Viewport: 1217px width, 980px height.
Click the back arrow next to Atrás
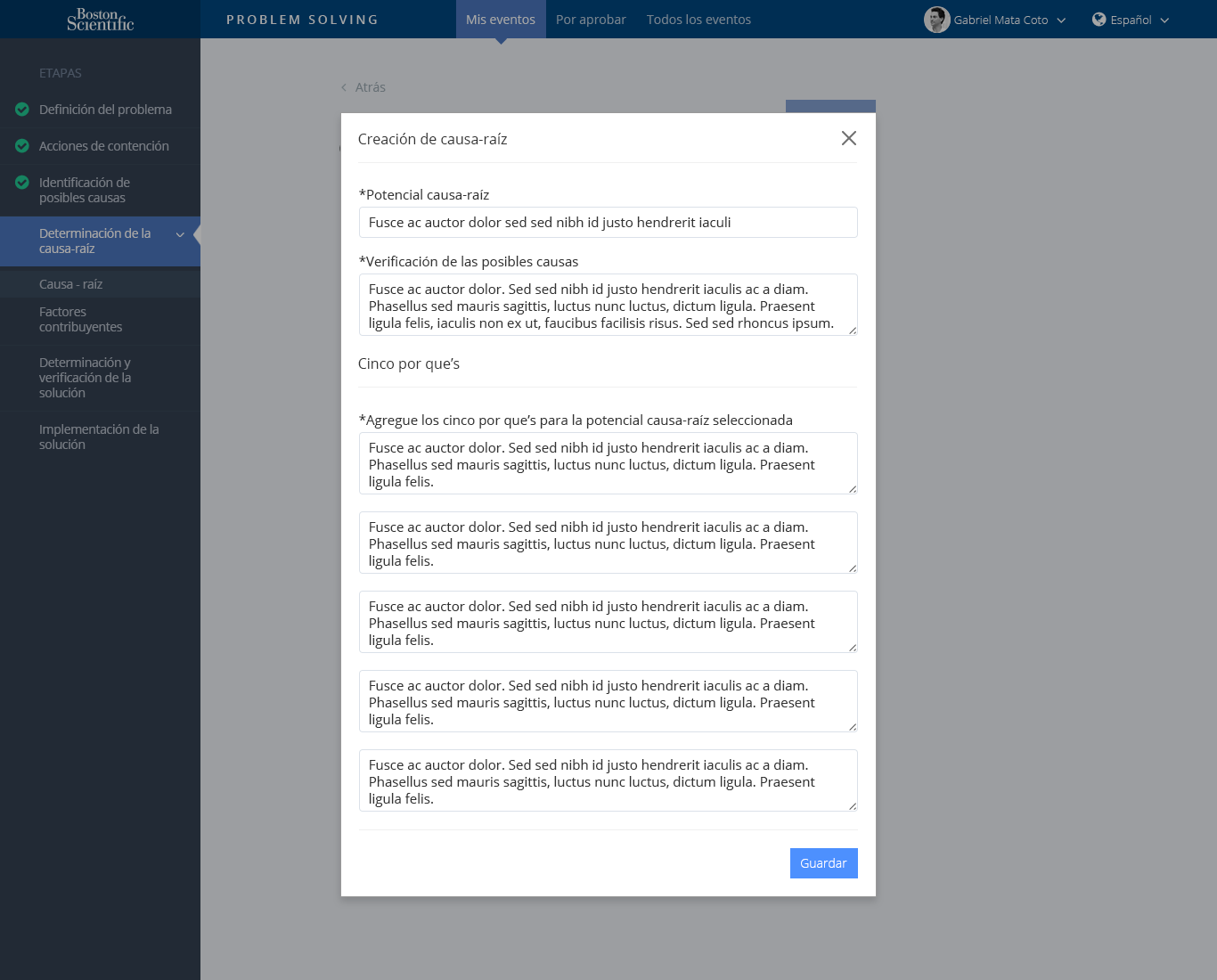click(344, 87)
